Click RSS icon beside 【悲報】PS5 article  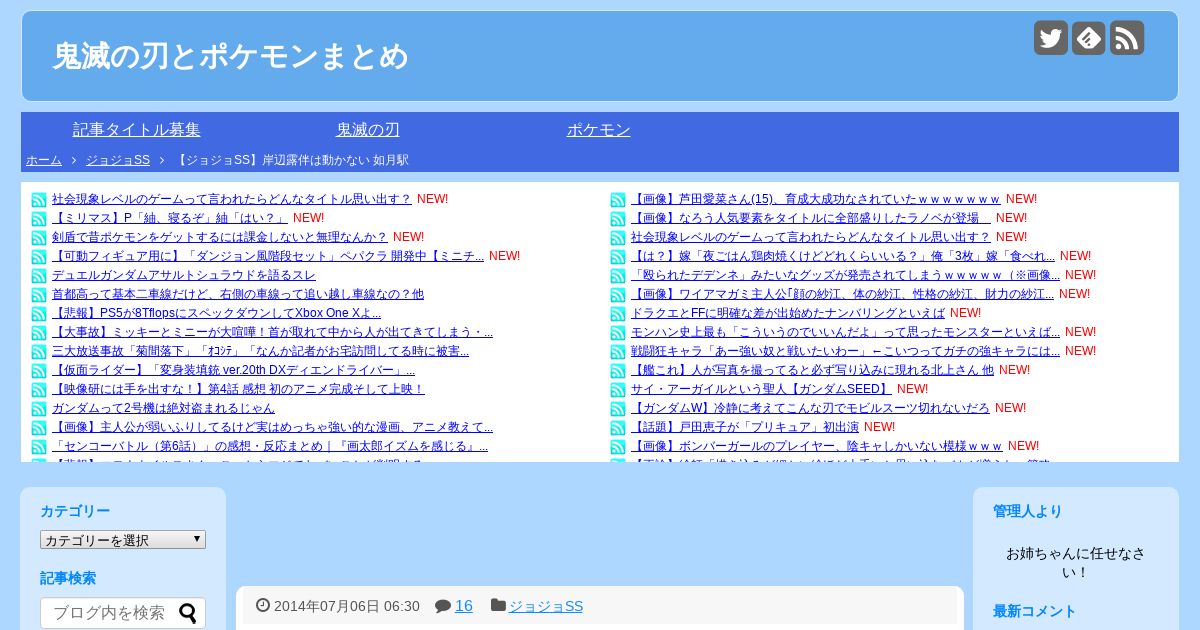tap(39, 314)
